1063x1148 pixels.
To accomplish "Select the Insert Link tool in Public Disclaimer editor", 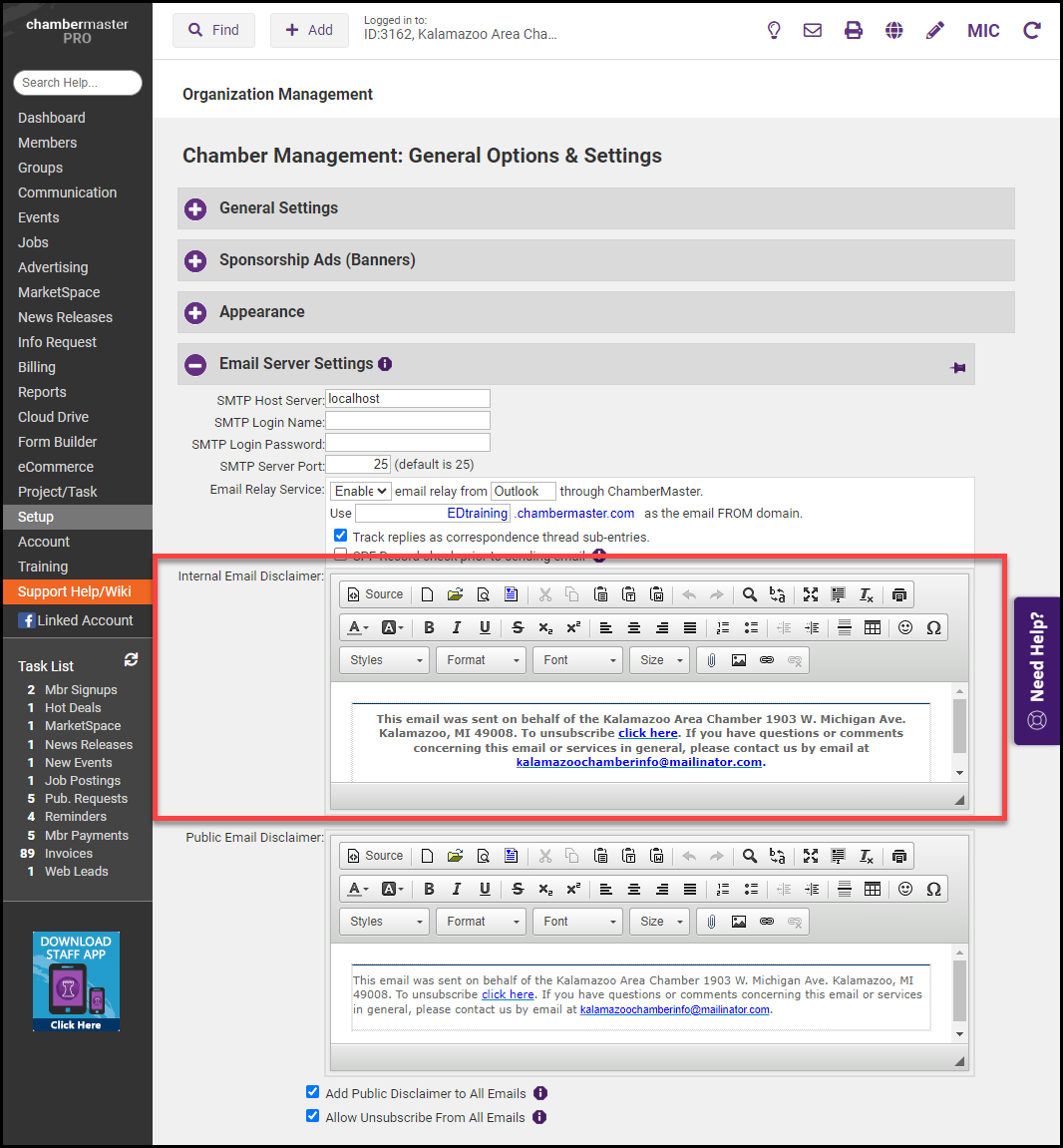I will [x=768, y=921].
